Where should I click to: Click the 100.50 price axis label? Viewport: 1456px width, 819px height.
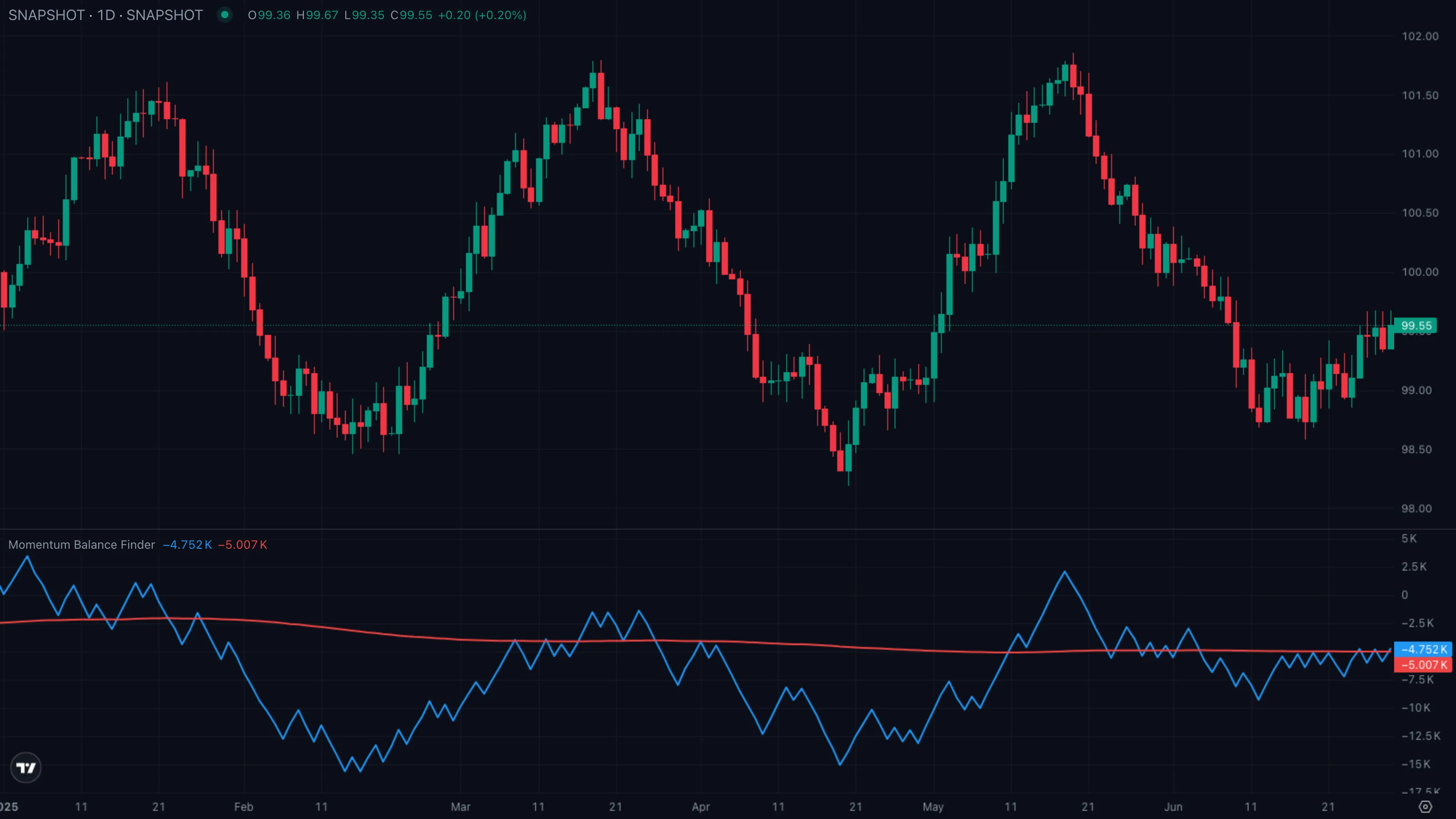coord(1420,212)
